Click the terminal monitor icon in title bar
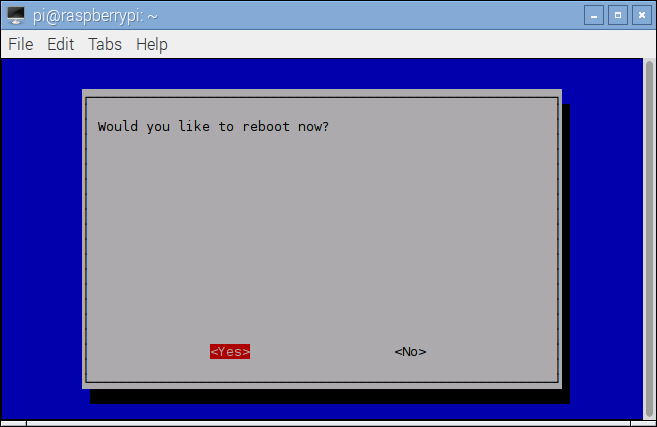657x427 pixels. (x=16, y=16)
